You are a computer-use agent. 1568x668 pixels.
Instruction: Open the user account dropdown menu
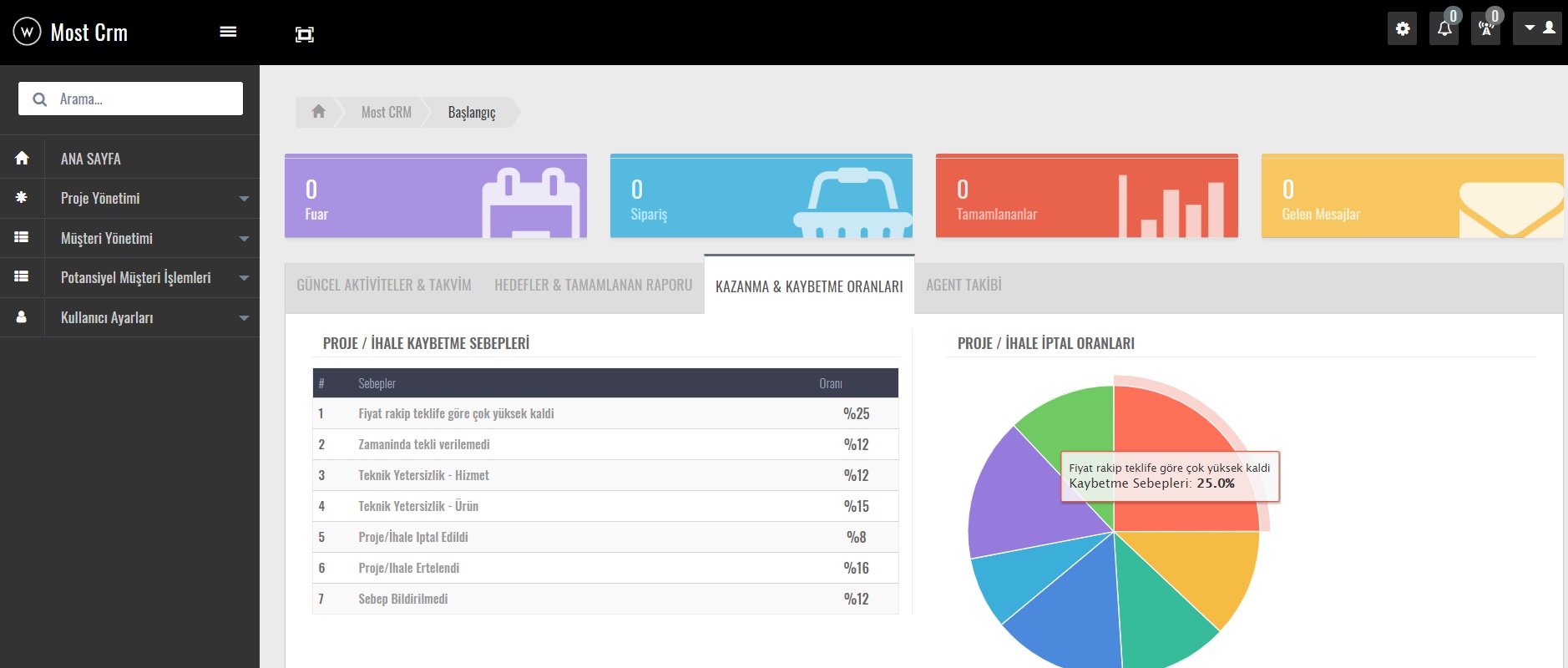[x=1538, y=28]
